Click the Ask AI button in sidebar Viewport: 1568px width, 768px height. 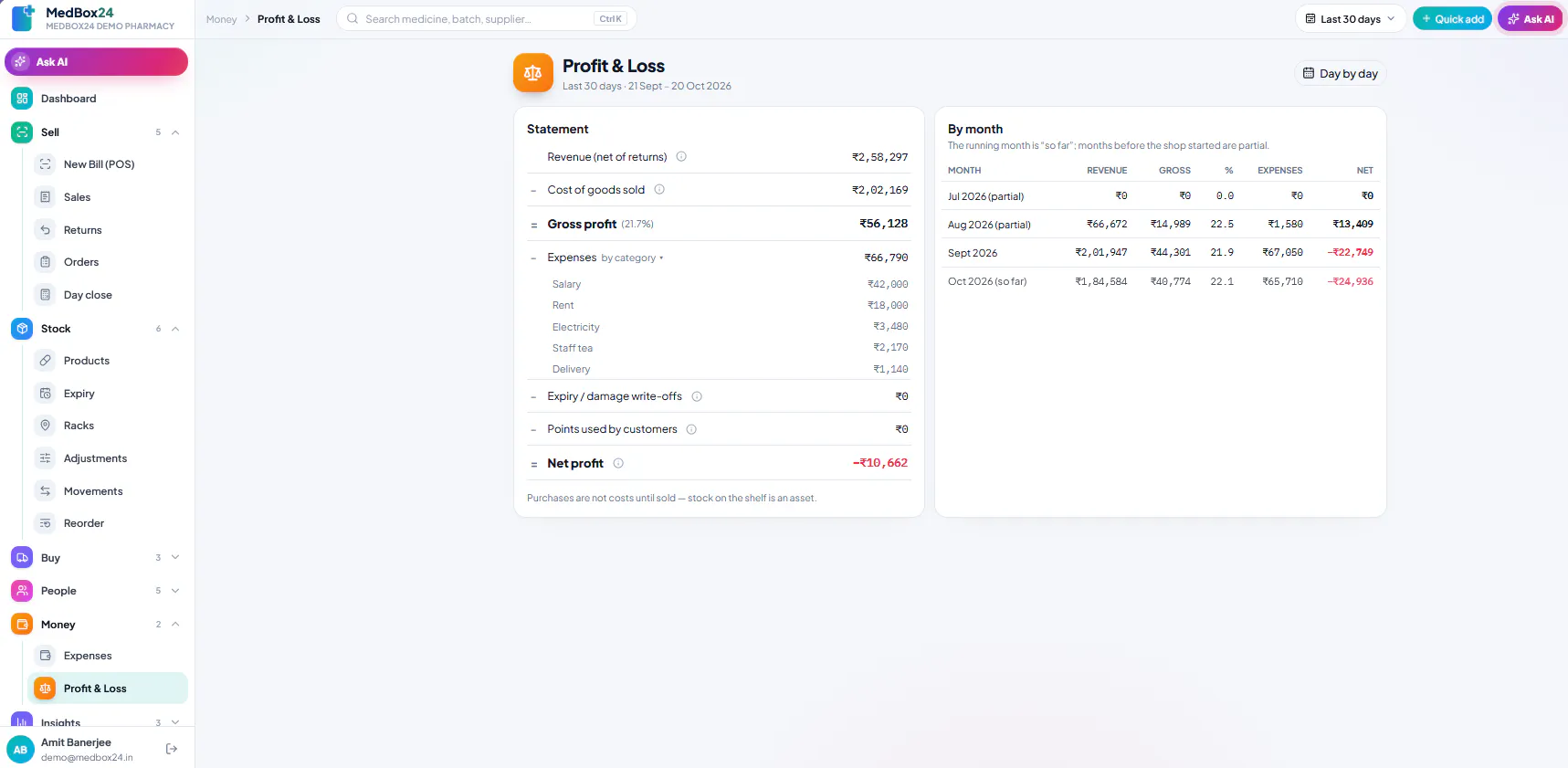tap(96, 62)
